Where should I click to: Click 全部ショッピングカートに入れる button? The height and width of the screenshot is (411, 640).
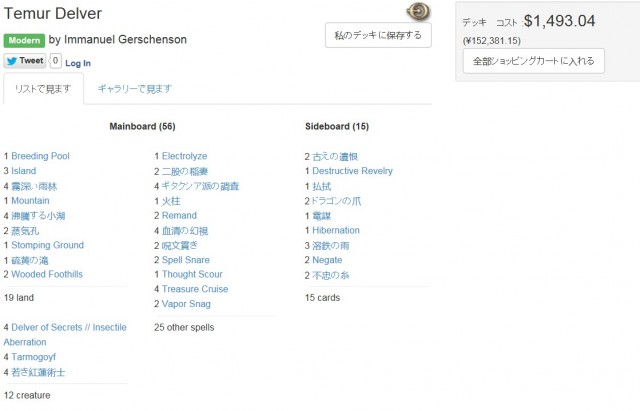click(x=533, y=61)
